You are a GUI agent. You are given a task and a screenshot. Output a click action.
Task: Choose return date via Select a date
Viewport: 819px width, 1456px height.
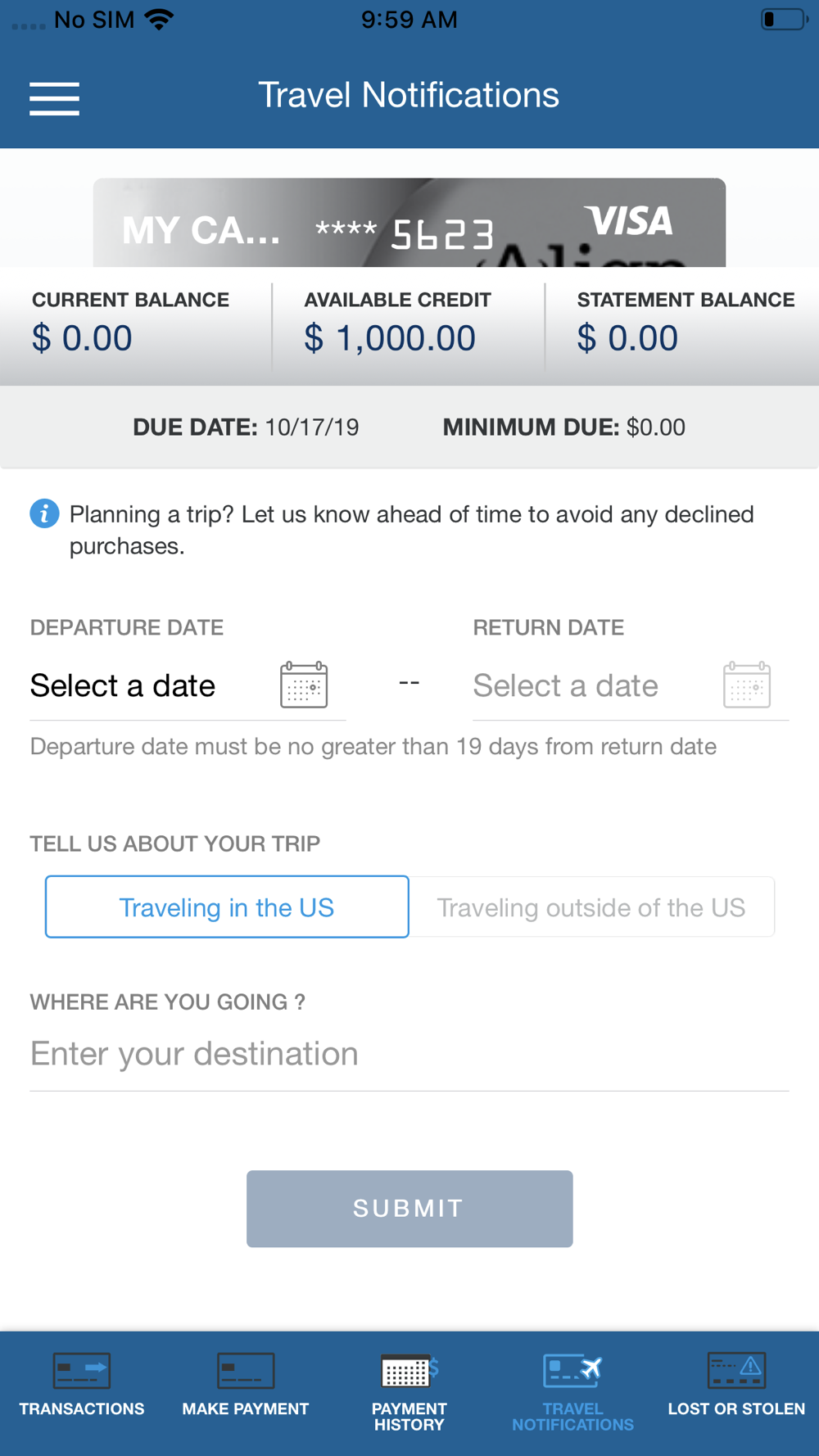click(566, 685)
